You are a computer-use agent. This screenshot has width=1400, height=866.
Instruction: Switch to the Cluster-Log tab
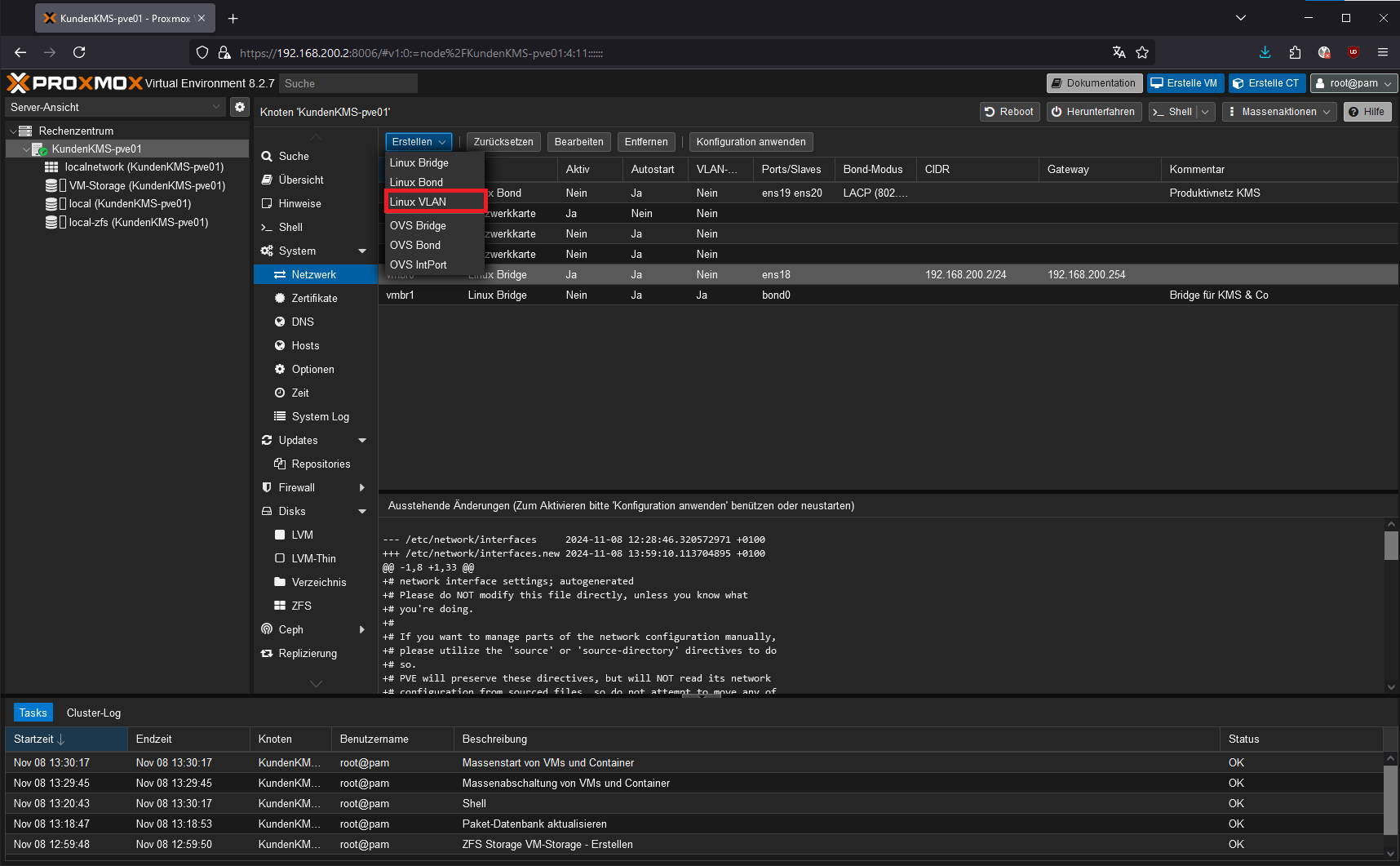click(x=94, y=713)
